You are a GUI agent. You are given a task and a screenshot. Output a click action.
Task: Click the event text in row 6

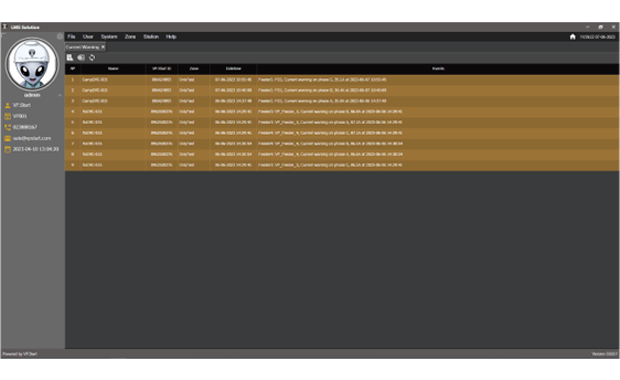(330, 133)
